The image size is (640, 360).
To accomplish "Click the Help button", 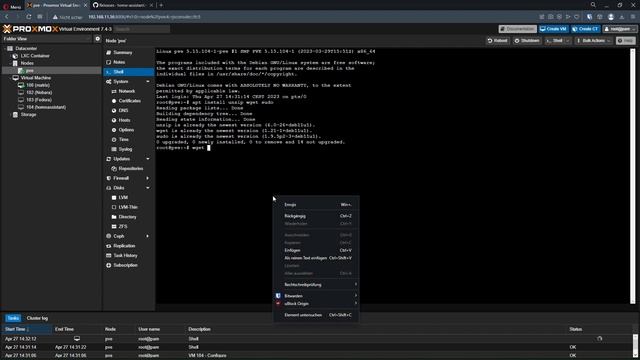I will 626,41.
